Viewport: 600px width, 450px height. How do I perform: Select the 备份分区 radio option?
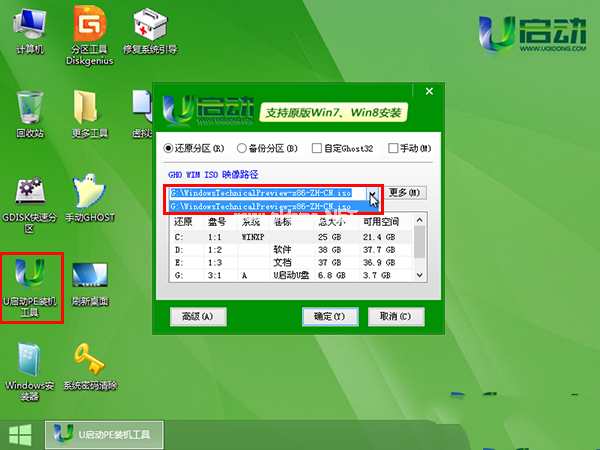coord(240,148)
